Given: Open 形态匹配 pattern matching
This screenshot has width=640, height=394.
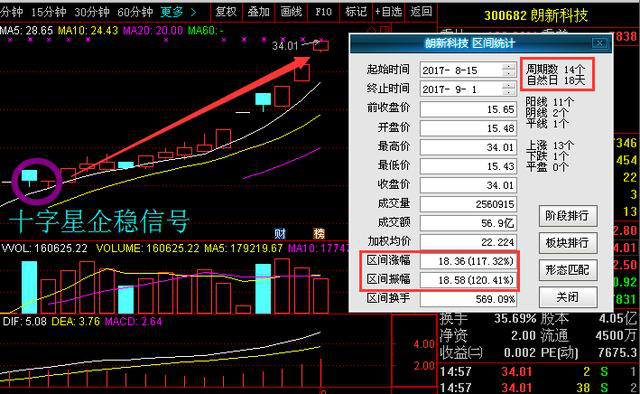Looking at the screenshot, I should (x=568, y=270).
